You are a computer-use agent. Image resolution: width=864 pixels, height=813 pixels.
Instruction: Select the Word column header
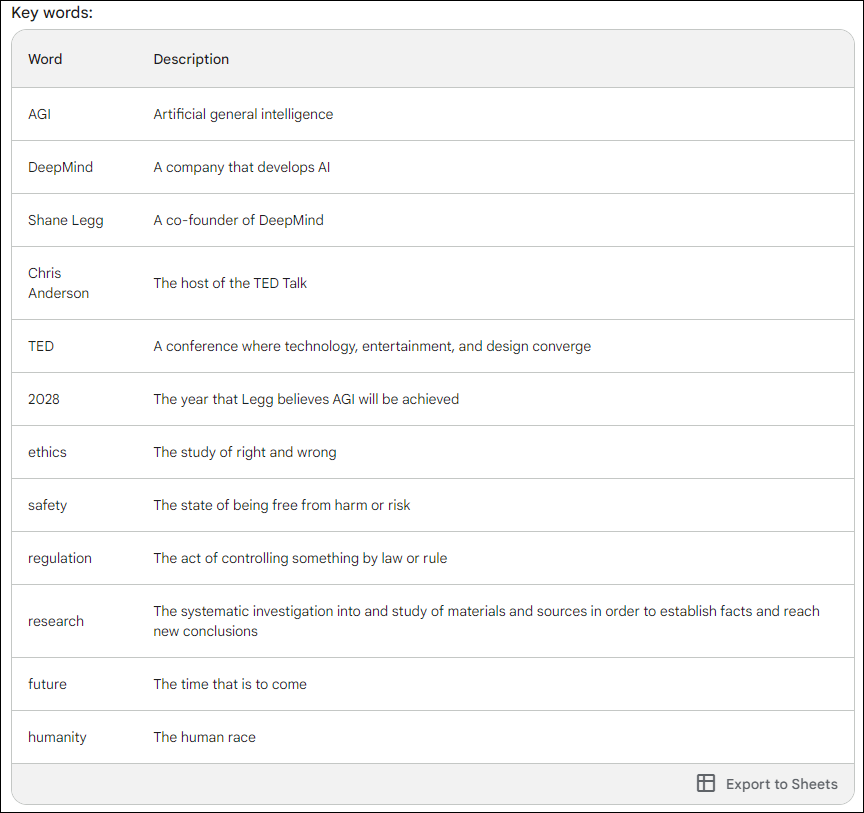point(45,59)
